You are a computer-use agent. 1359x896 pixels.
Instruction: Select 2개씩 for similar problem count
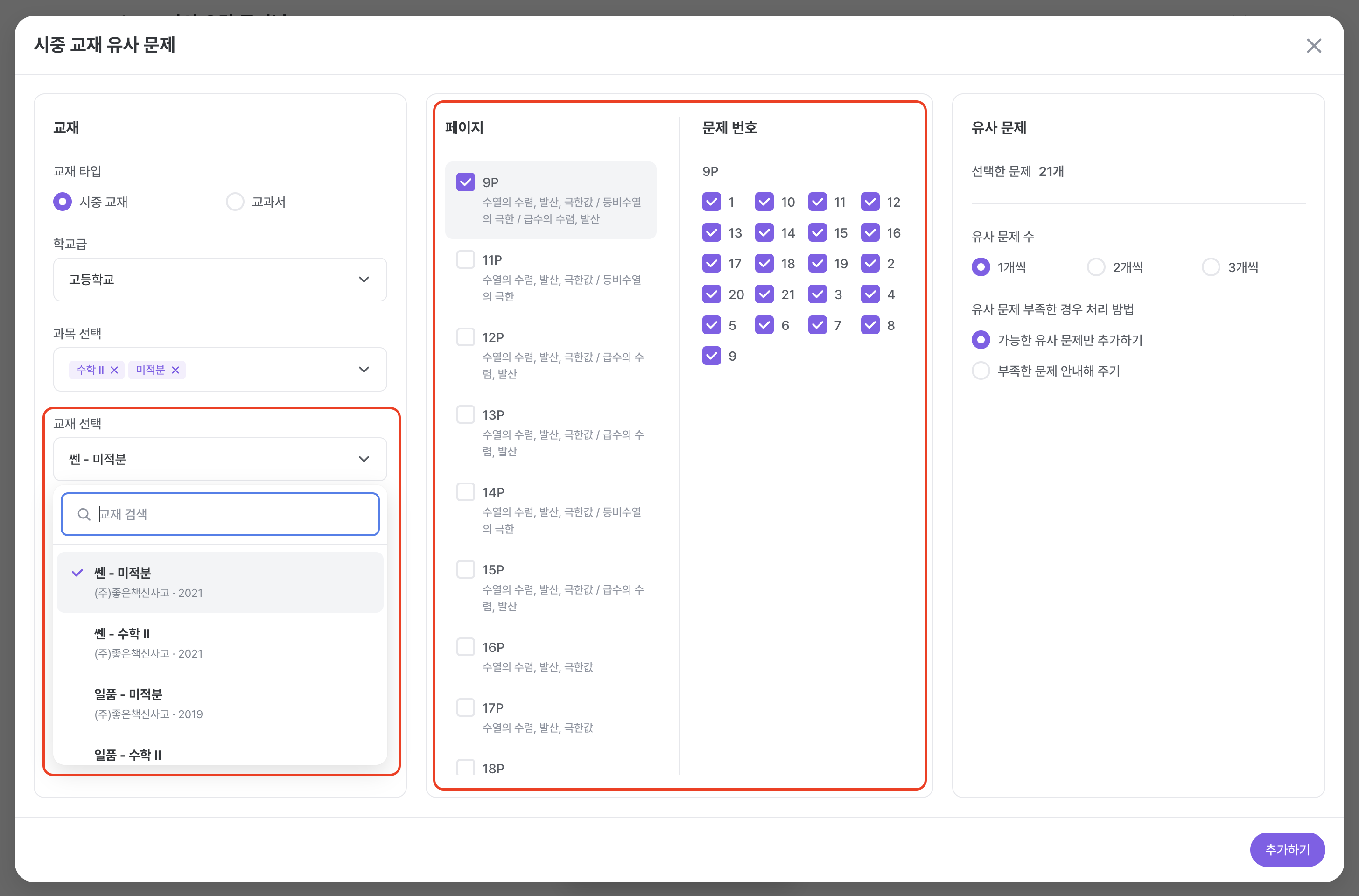click(x=1096, y=266)
